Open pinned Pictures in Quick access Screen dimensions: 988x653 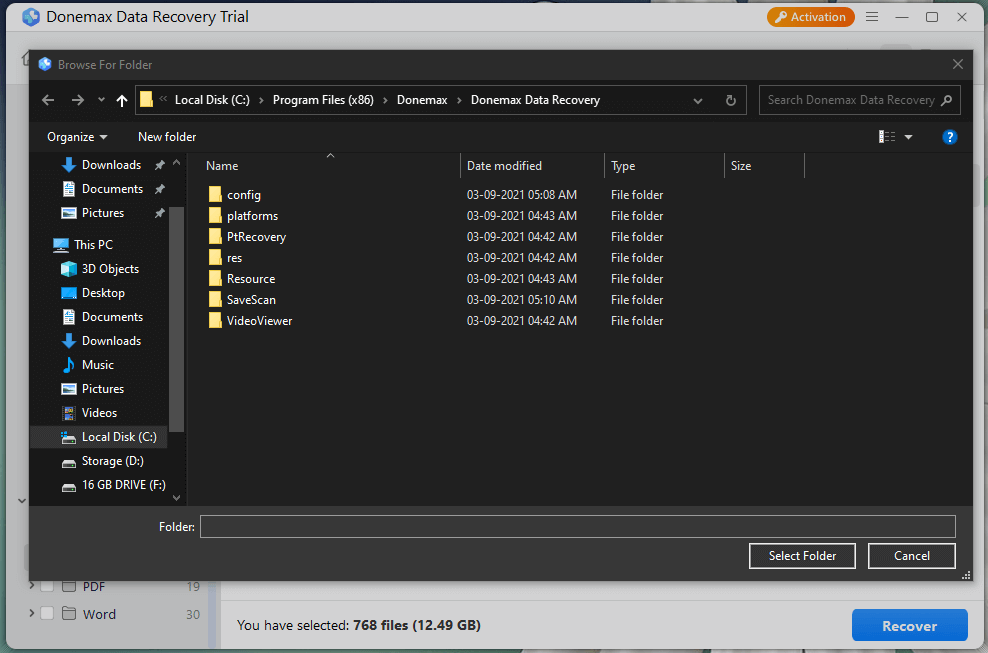103,213
